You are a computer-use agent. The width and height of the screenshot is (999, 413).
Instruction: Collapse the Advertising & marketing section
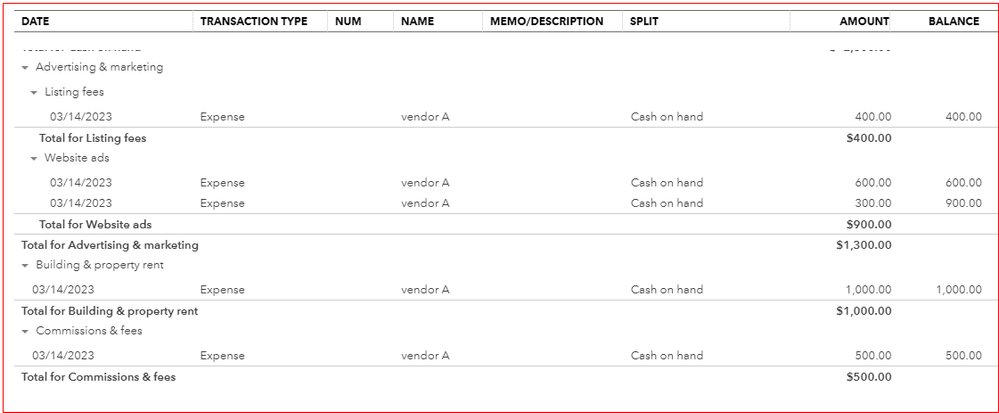coord(25,68)
